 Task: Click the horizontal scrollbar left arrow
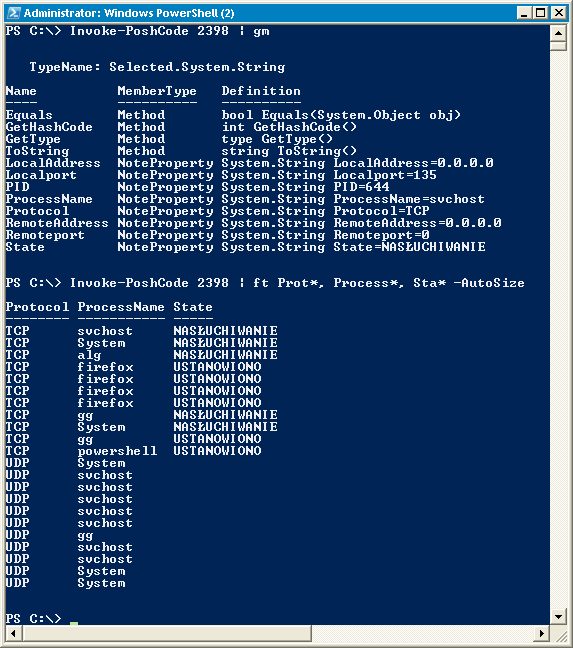click(x=13, y=633)
